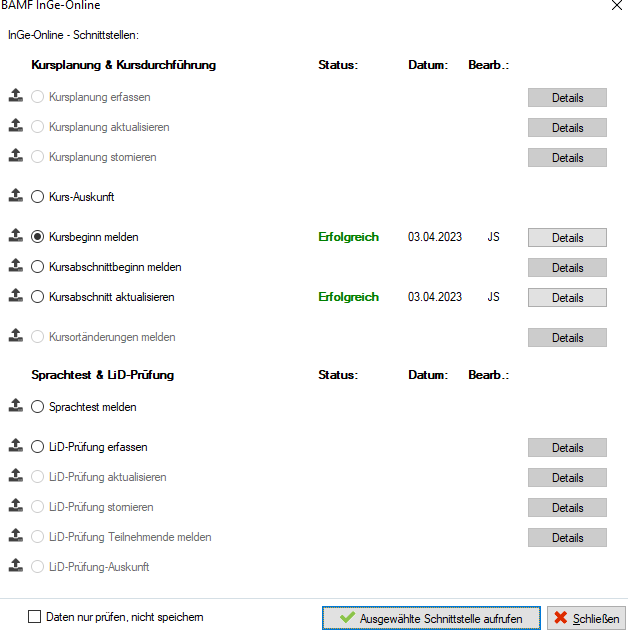Click 'JS' editor in Kursabschnitt aktualisieren row
Viewport: 628px width, 630px height.
[x=493, y=297]
